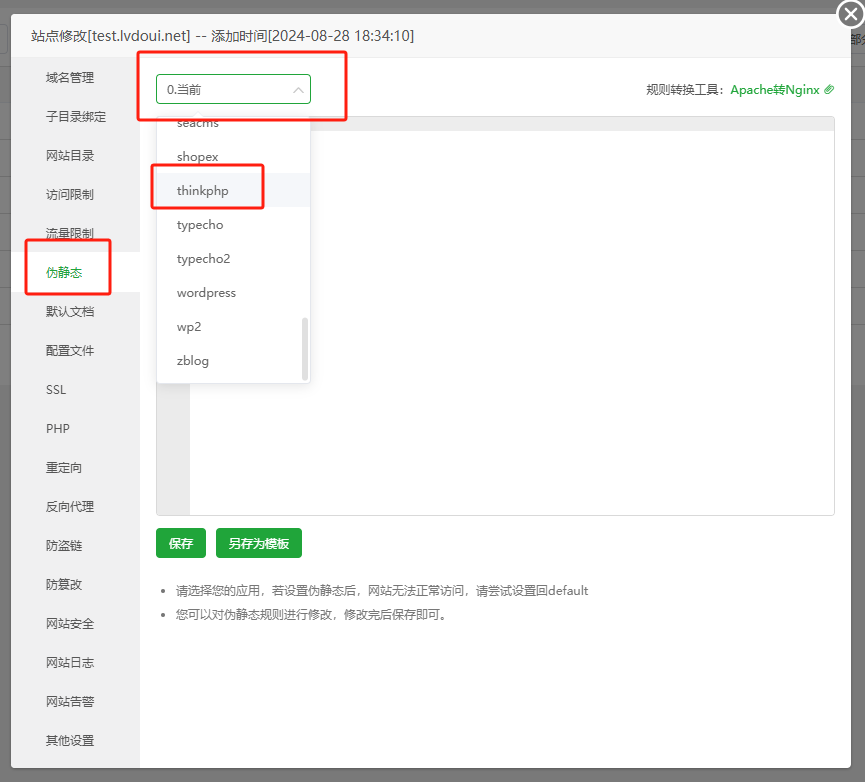865x782 pixels.
Task: Close the site modification dialog
Action: click(x=849, y=14)
